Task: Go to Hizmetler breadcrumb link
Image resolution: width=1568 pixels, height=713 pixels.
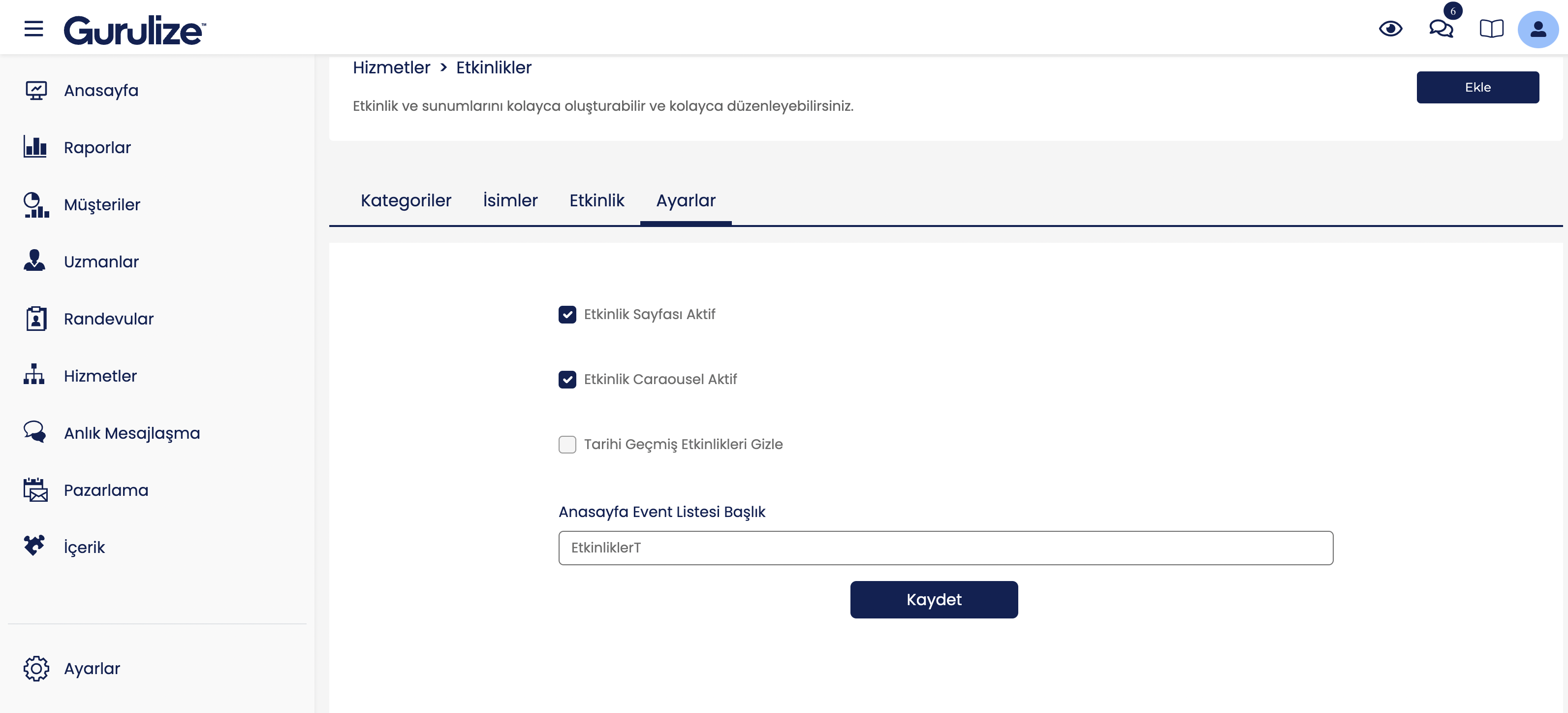Action: 391,67
